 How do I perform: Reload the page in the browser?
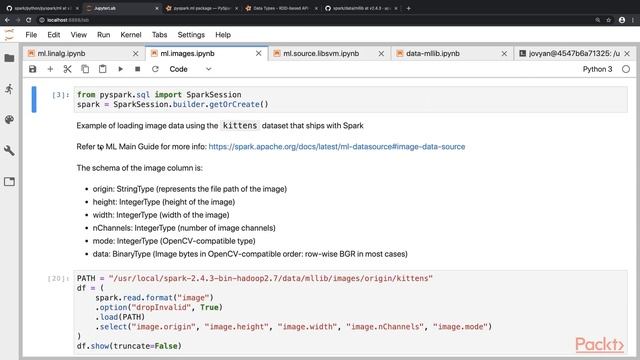(28, 20)
